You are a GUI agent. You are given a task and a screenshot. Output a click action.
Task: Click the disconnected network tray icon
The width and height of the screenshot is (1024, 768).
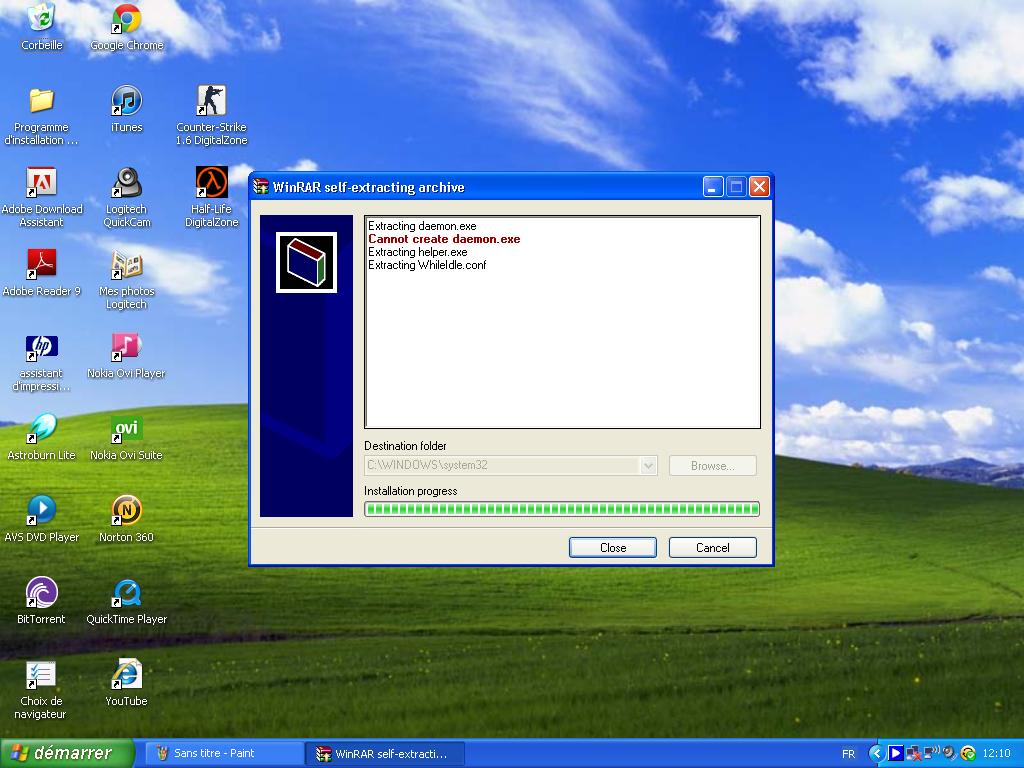coord(914,753)
